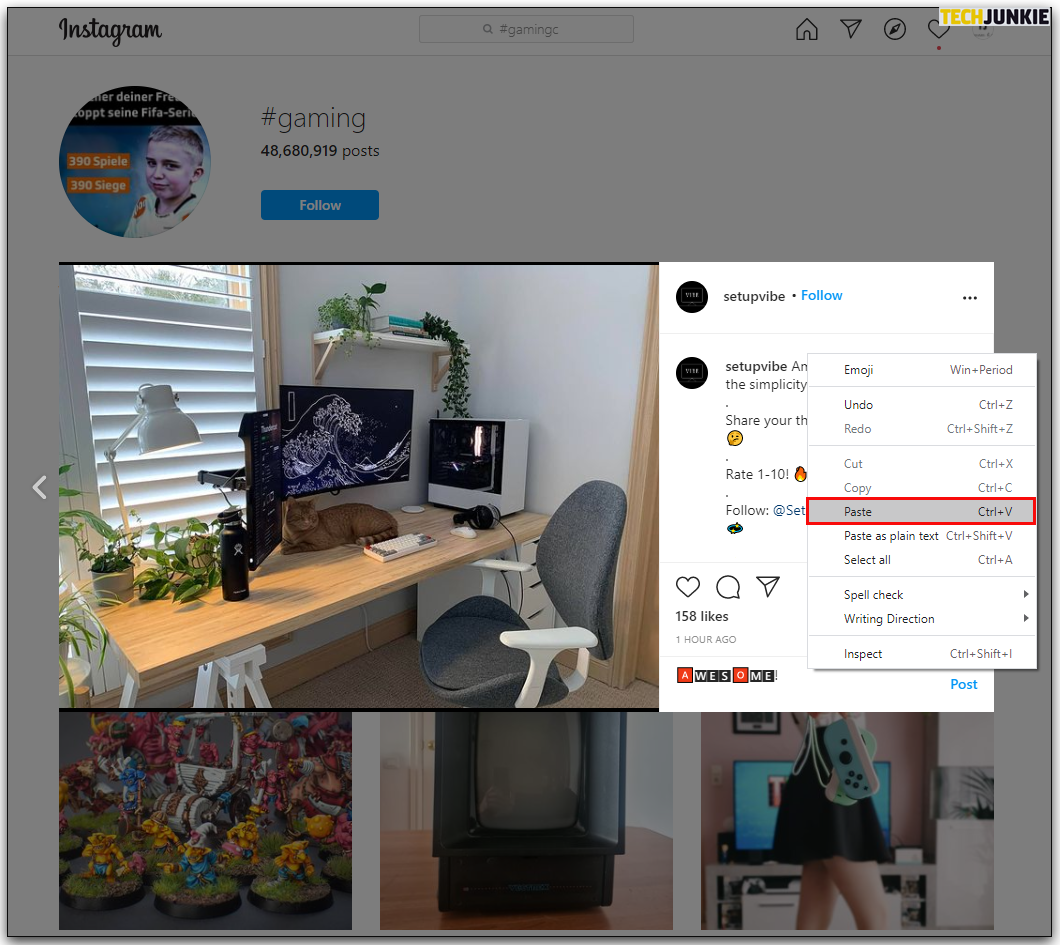Viewport: 1060px width, 945px height.
Task: Select Copy in the context menu
Action: coord(922,488)
